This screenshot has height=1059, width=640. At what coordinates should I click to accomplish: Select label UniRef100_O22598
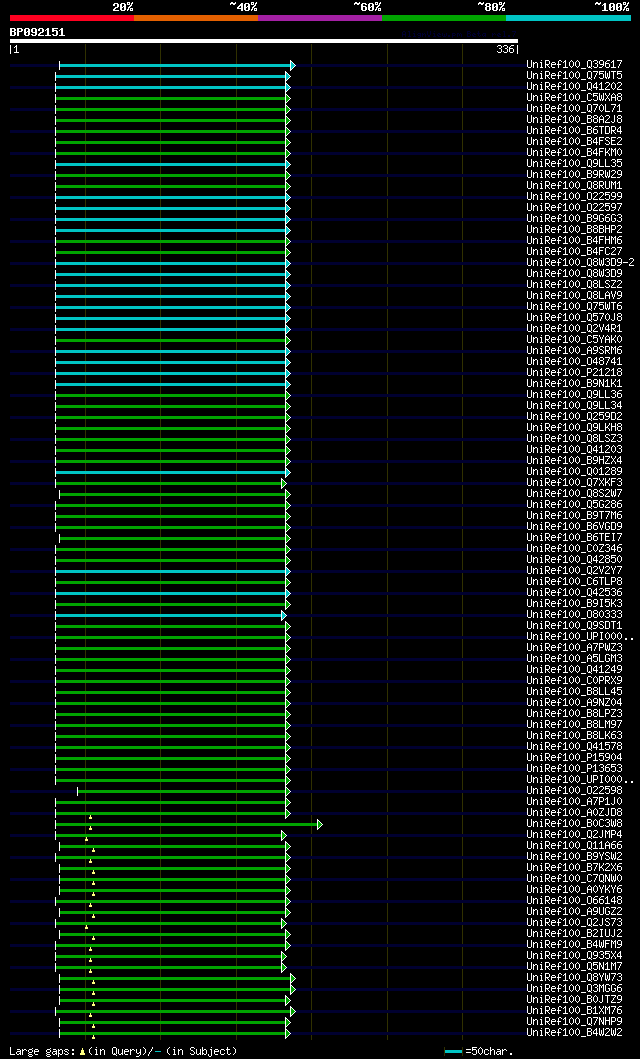pos(574,790)
